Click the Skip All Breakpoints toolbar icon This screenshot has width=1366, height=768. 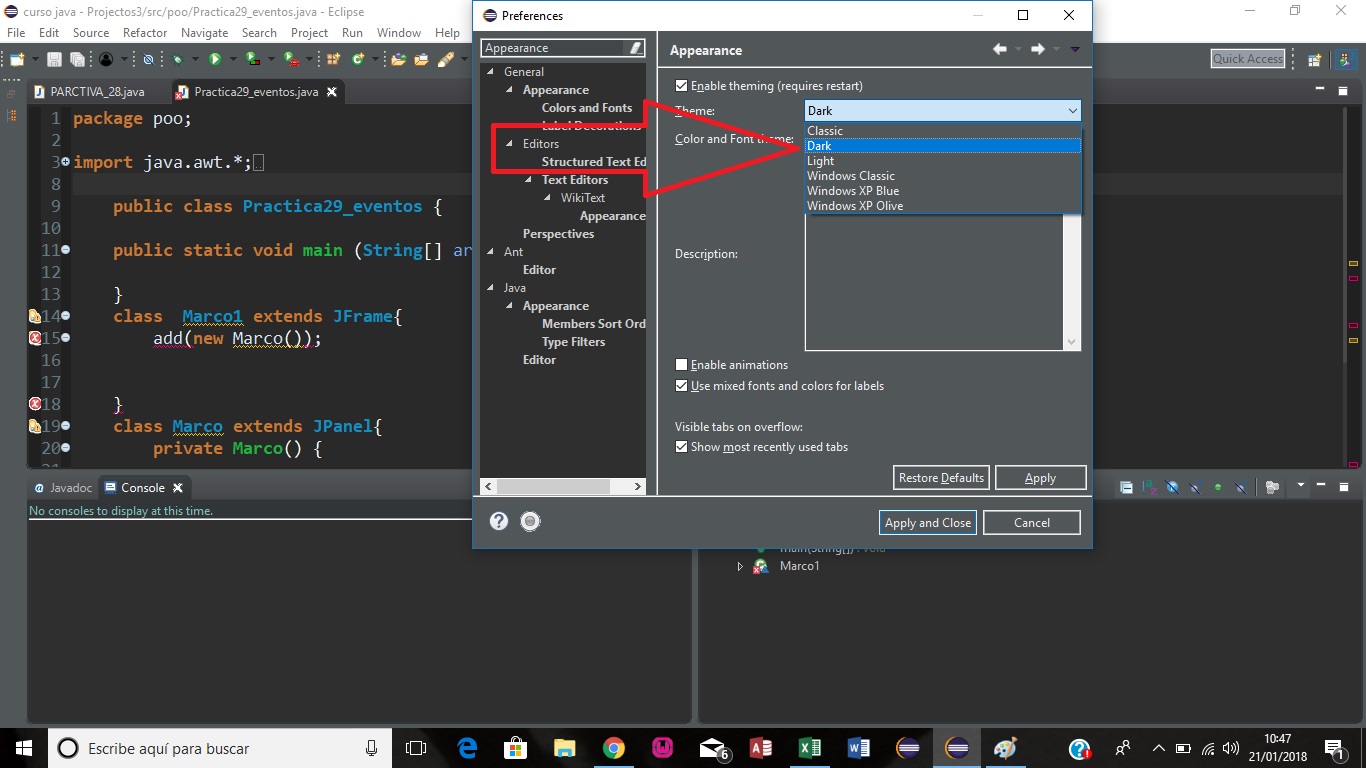coord(148,58)
